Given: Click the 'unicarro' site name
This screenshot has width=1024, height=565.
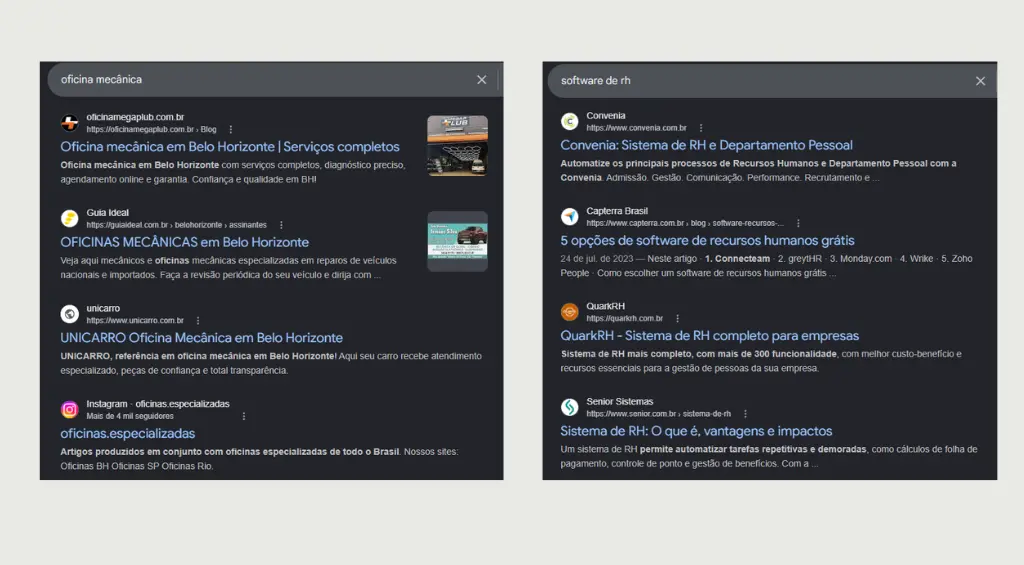Looking at the screenshot, I should point(103,308).
